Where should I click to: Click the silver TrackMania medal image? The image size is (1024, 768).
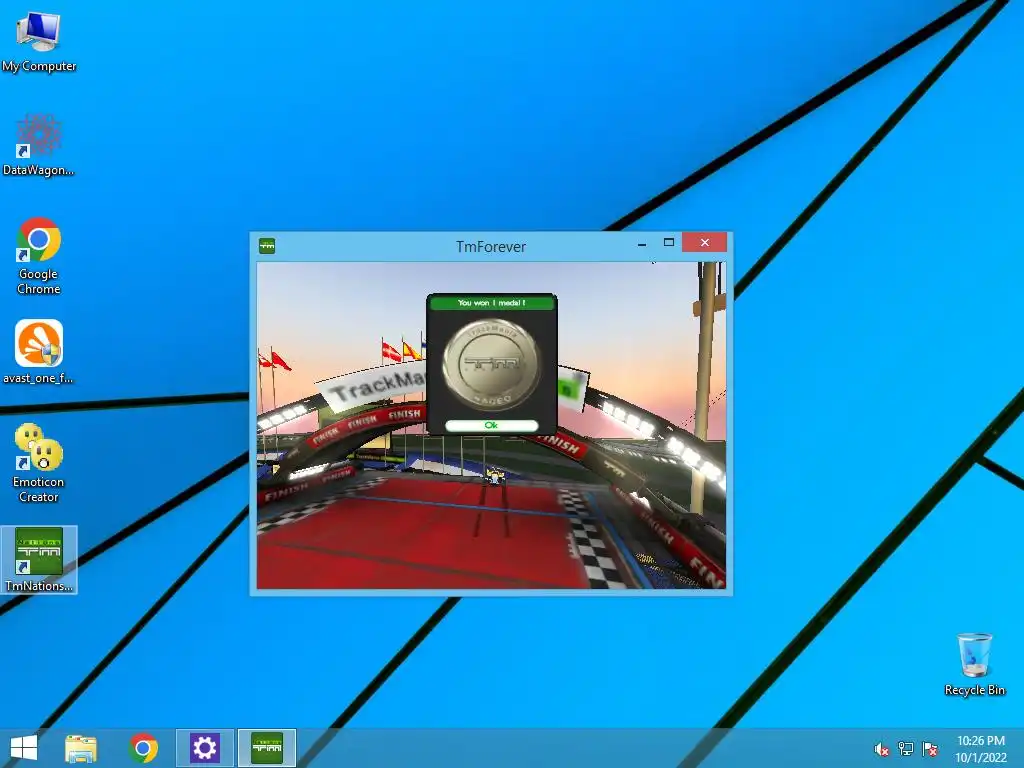[491, 364]
